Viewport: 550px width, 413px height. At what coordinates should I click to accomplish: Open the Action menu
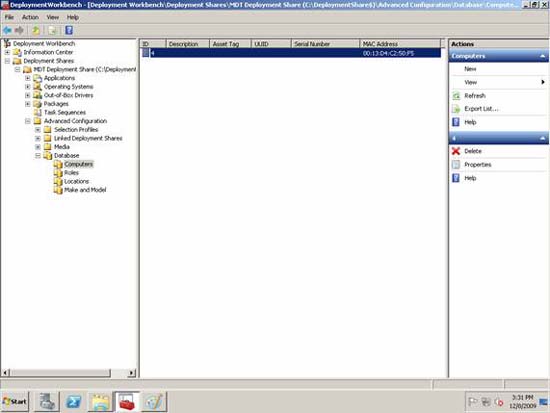tap(30, 17)
